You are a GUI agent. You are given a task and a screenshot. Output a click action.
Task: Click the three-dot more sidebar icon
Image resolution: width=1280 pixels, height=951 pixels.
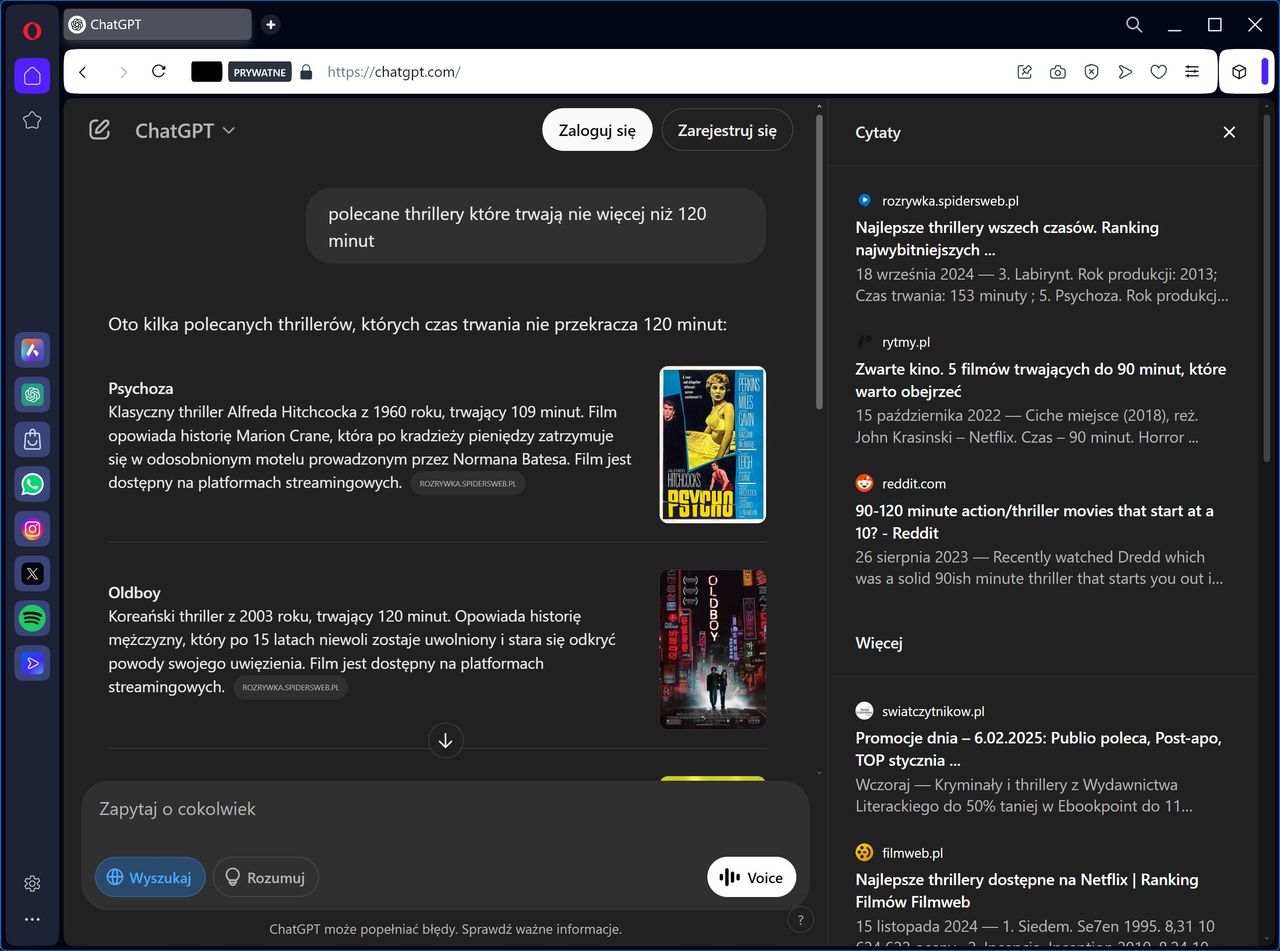[32, 919]
